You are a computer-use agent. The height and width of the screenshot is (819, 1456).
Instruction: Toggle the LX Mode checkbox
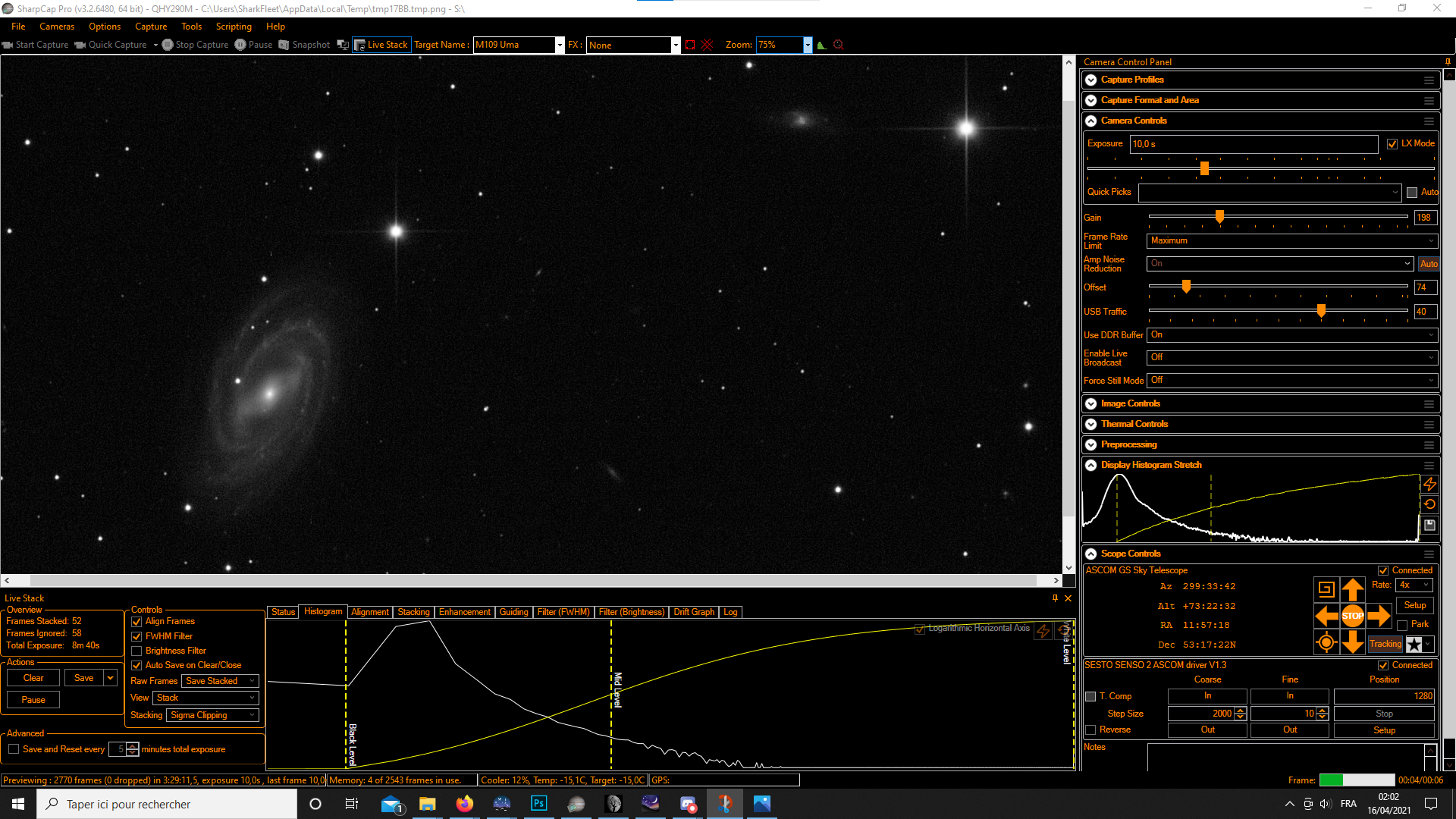(x=1392, y=144)
